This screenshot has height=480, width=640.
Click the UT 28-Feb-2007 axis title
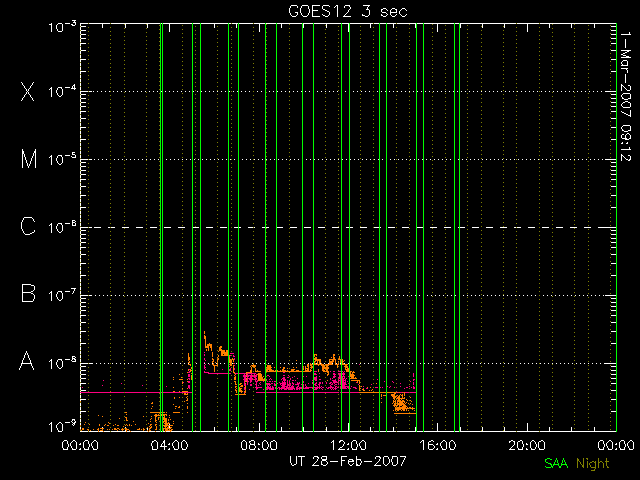click(348, 461)
